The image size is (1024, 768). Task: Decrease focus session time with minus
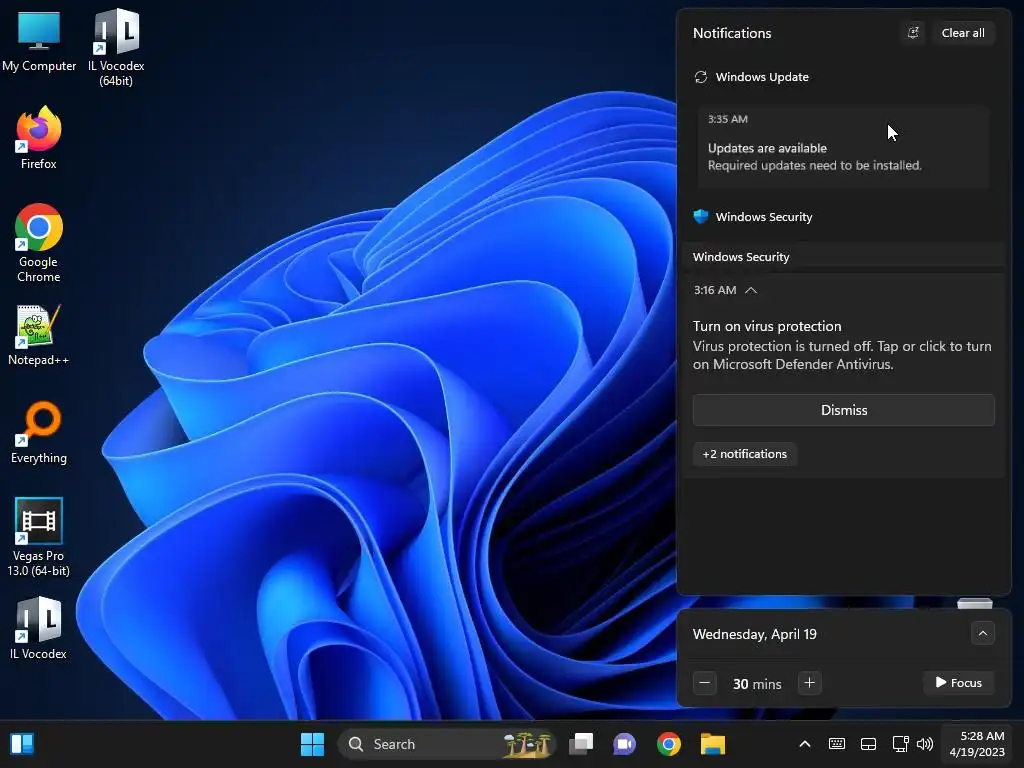[x=705, y=683]
